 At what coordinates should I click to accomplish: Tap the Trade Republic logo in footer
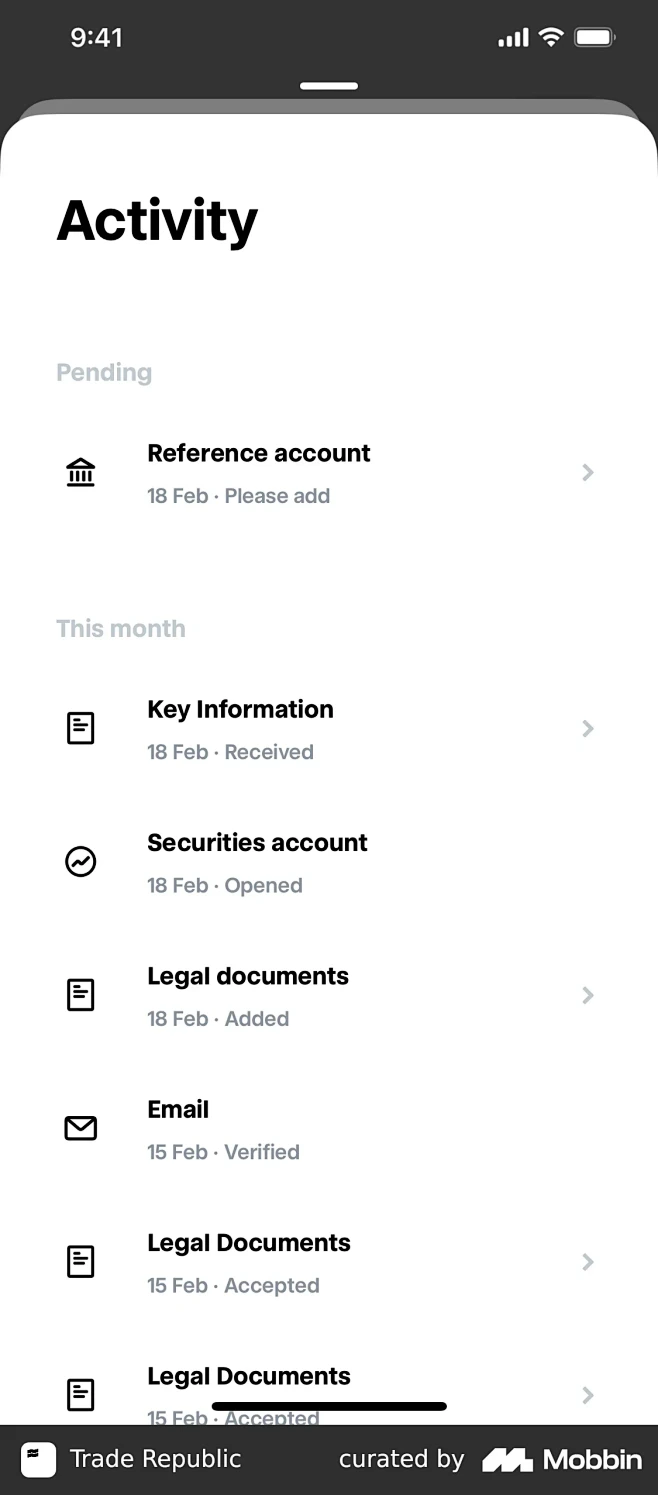point(39,1460)
